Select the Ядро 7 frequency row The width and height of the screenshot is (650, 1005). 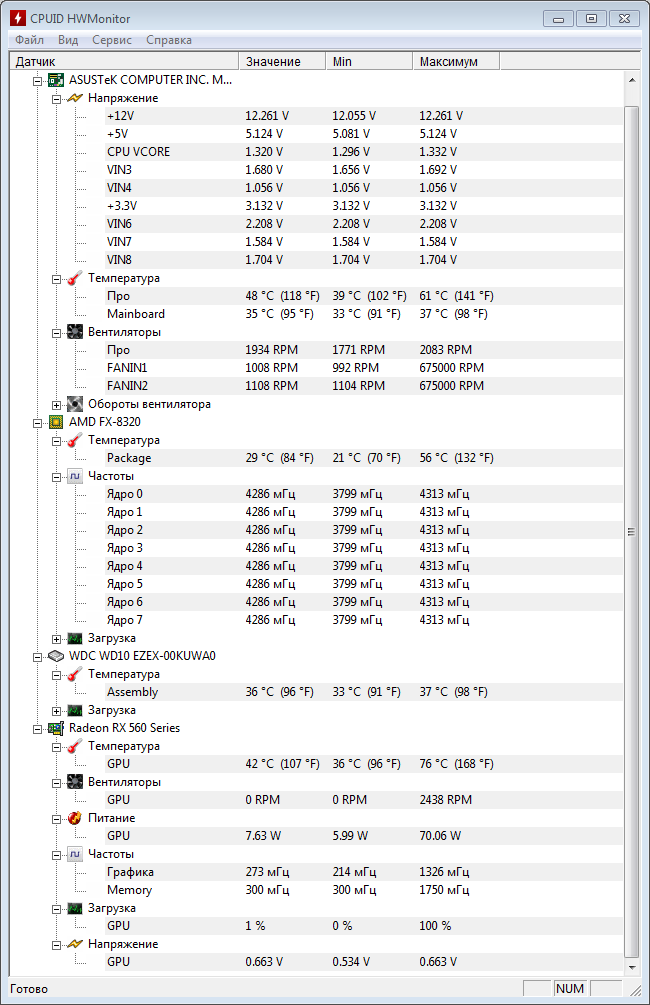tap(363, 620)
